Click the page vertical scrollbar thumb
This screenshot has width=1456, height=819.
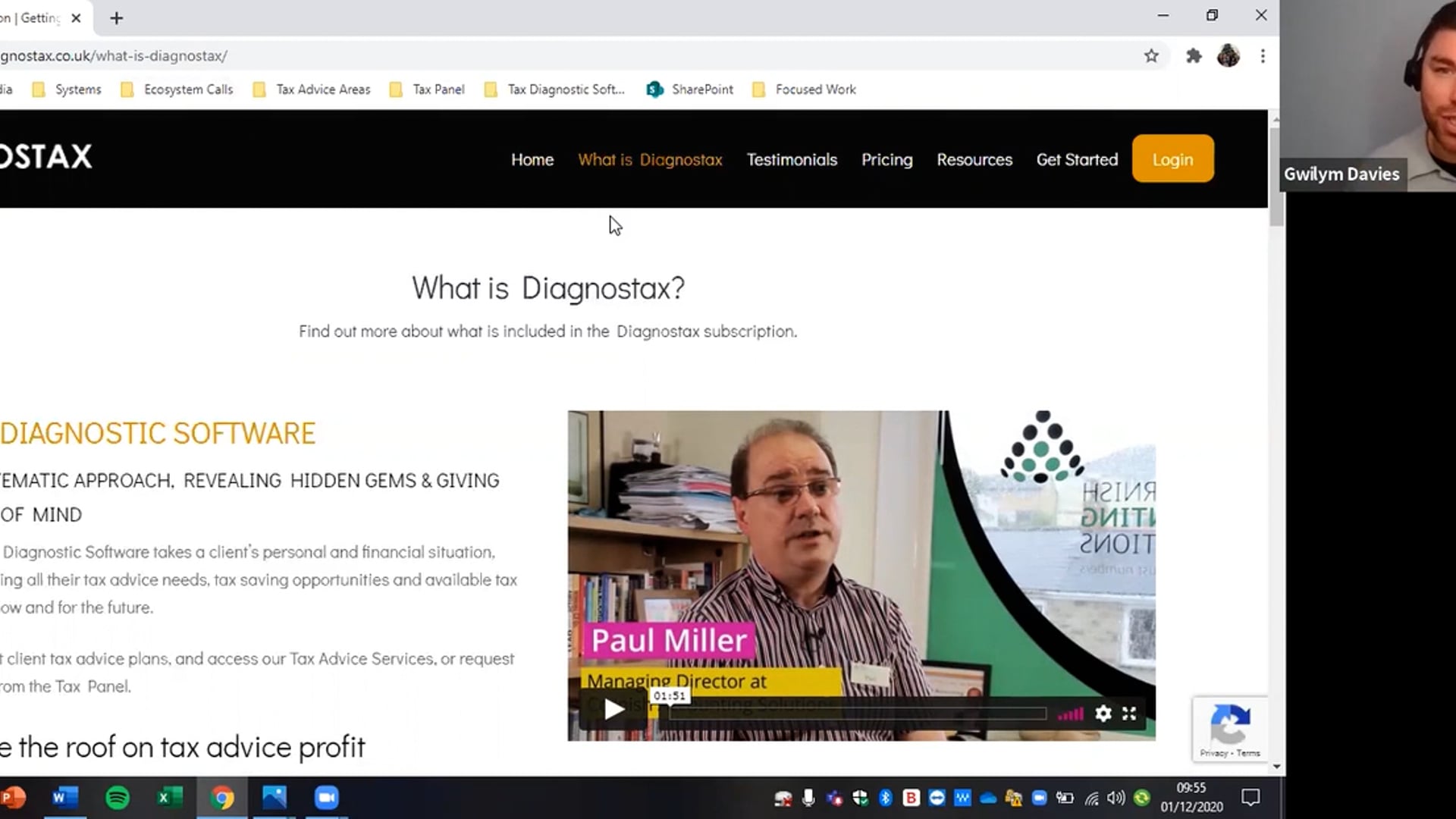tap(1277, 176)
